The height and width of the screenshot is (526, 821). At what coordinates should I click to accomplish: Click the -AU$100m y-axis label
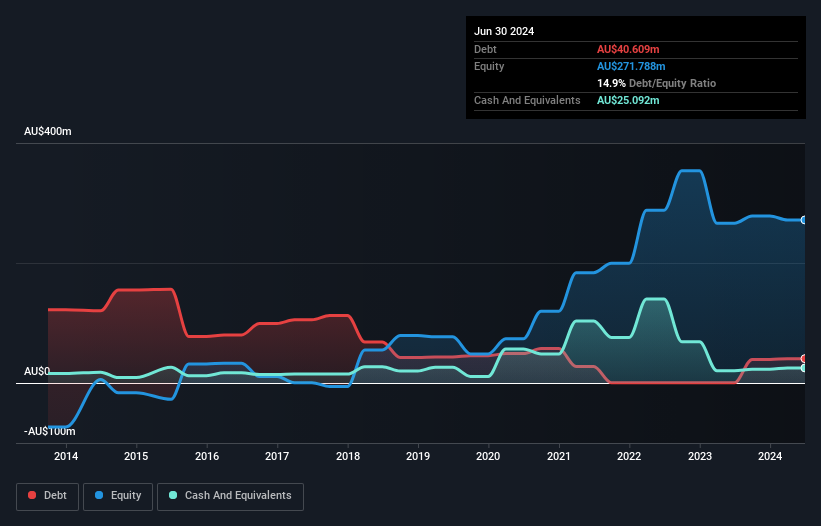[50, 431]
